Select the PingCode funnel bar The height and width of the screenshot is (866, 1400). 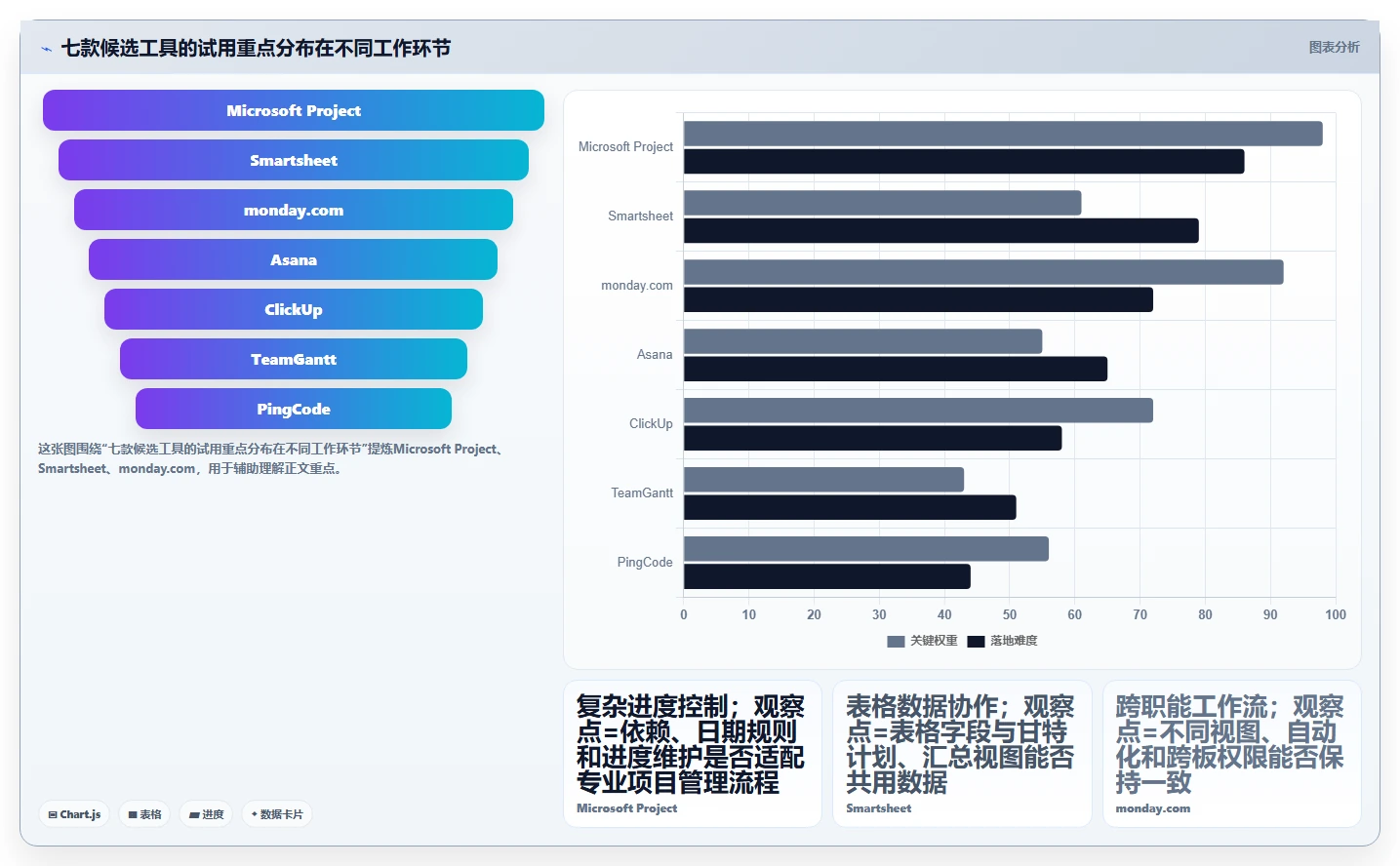click(x=294, y=409)
